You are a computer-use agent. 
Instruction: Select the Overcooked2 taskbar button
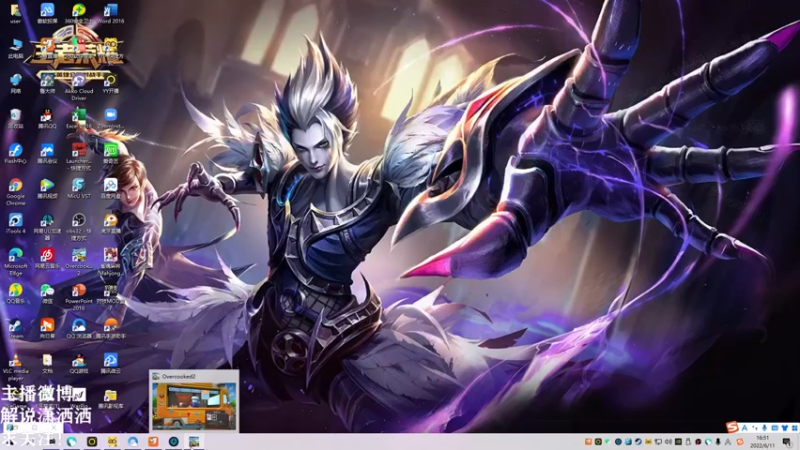[x=194, y=442]
